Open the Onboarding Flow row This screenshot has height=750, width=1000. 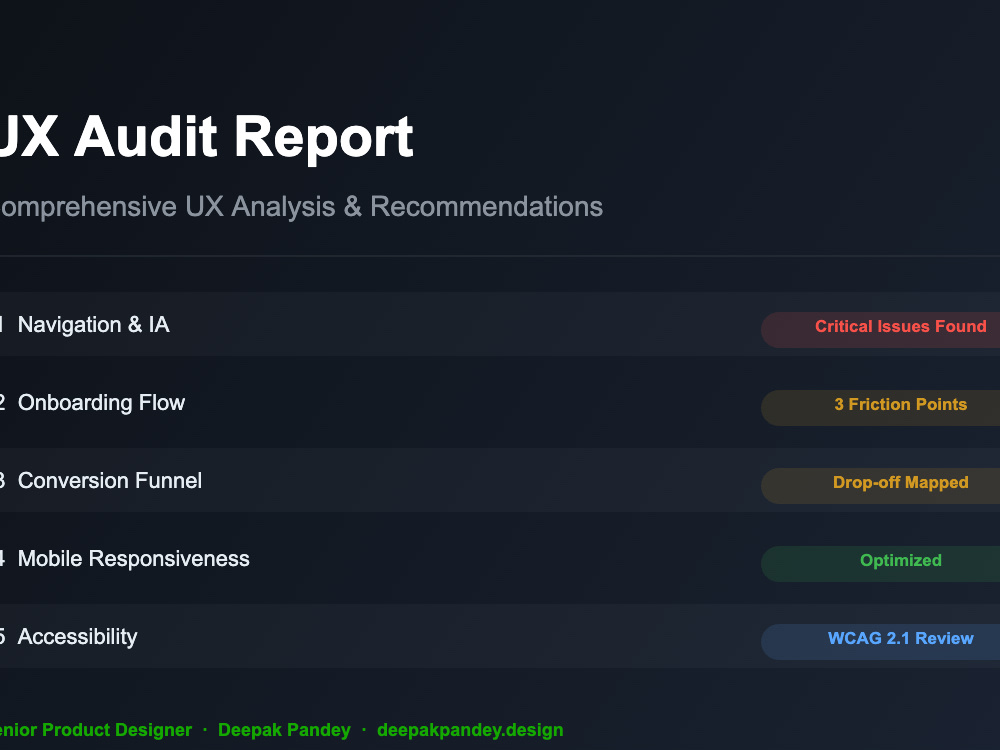click(500, 402)
